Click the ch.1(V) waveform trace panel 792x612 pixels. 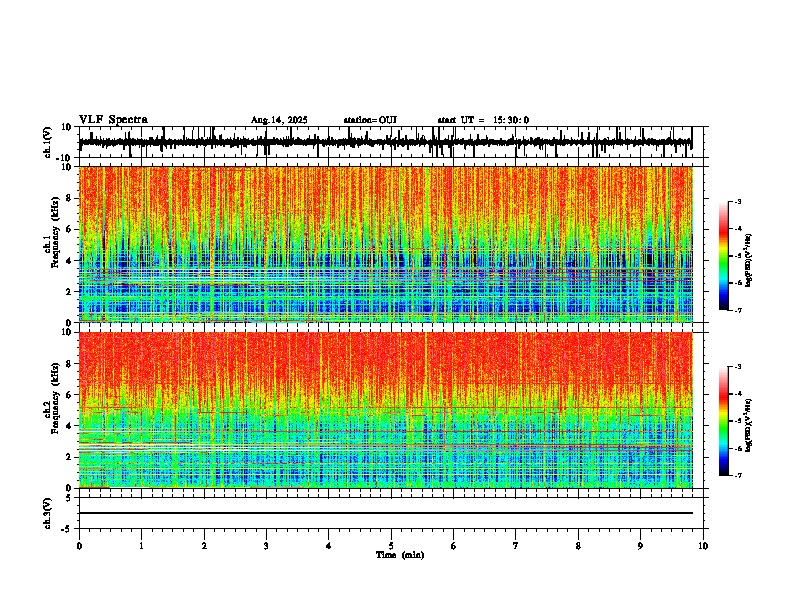391,142
